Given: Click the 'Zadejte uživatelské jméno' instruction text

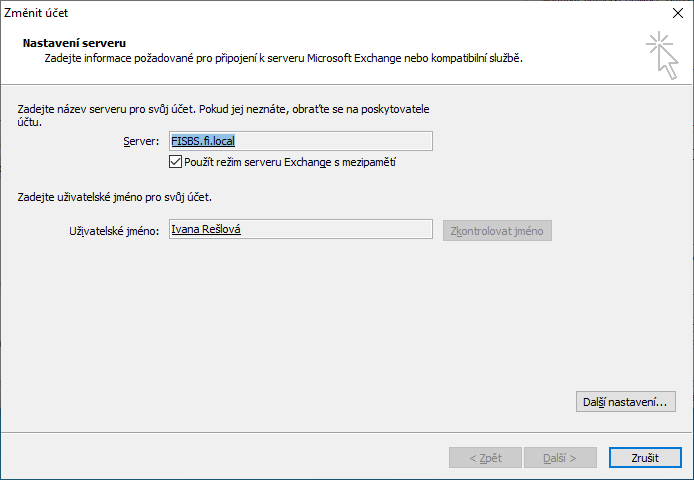Looking at the screenshot, I should tap(115, 197).
